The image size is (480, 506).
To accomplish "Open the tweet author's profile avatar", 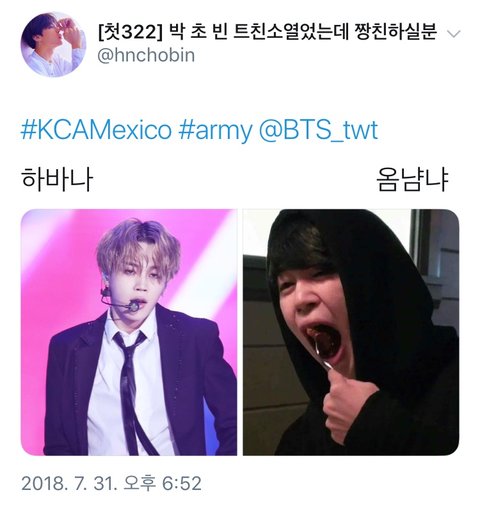I will 53,44.
